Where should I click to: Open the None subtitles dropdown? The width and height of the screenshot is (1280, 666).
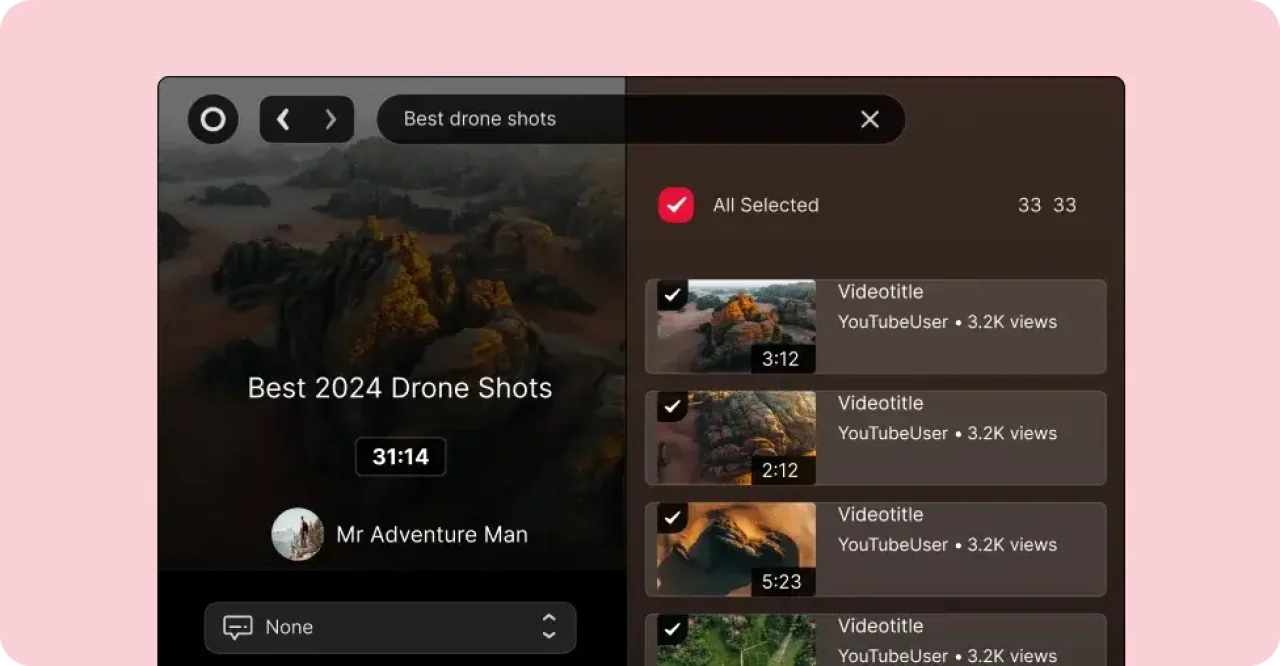pyautogui.click(x=390, y=628)
